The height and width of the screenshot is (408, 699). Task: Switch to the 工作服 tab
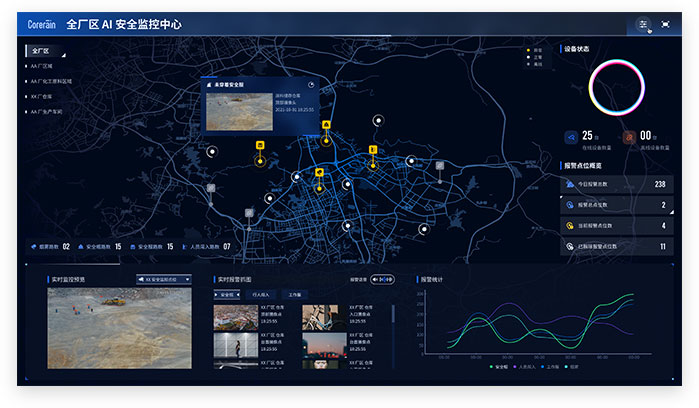tap(296, 295)
